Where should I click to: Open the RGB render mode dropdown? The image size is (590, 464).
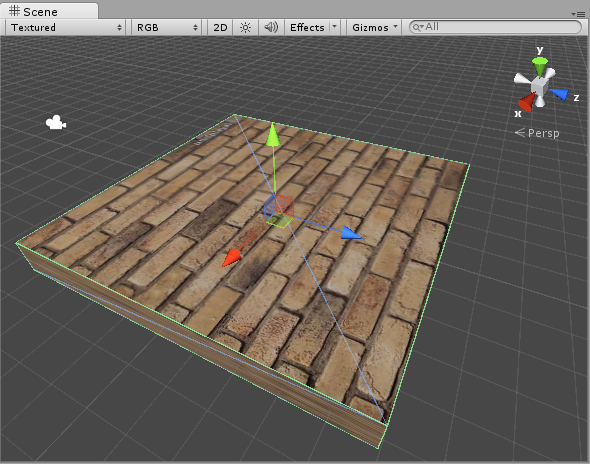point(166,27)
